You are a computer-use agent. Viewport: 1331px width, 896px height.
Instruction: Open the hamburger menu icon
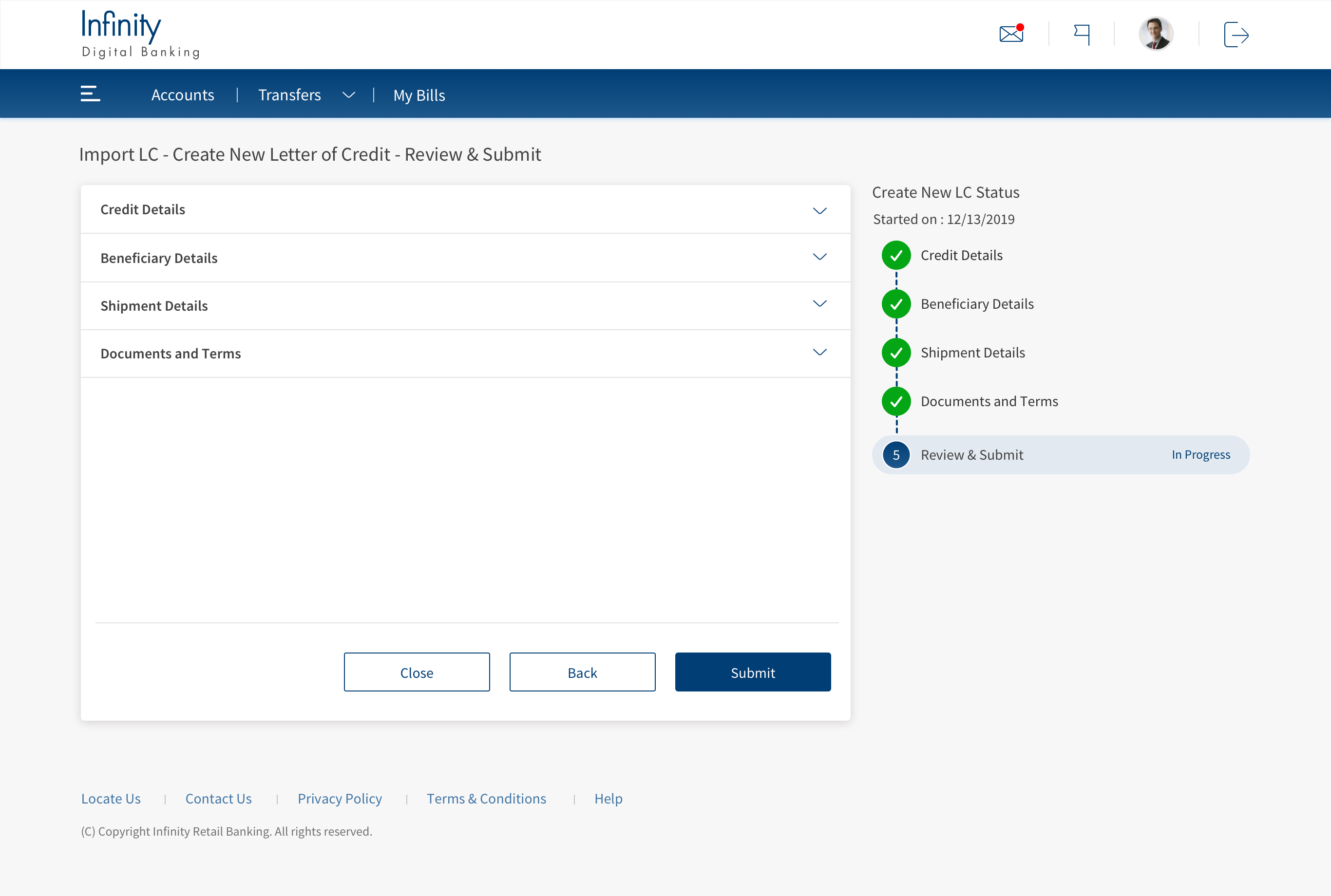pos(90,93)
